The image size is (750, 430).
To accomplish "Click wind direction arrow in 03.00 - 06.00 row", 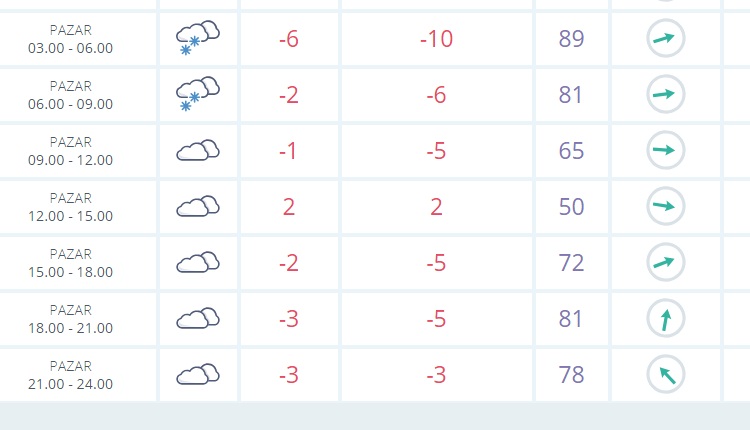I will (x=665, y=38).
